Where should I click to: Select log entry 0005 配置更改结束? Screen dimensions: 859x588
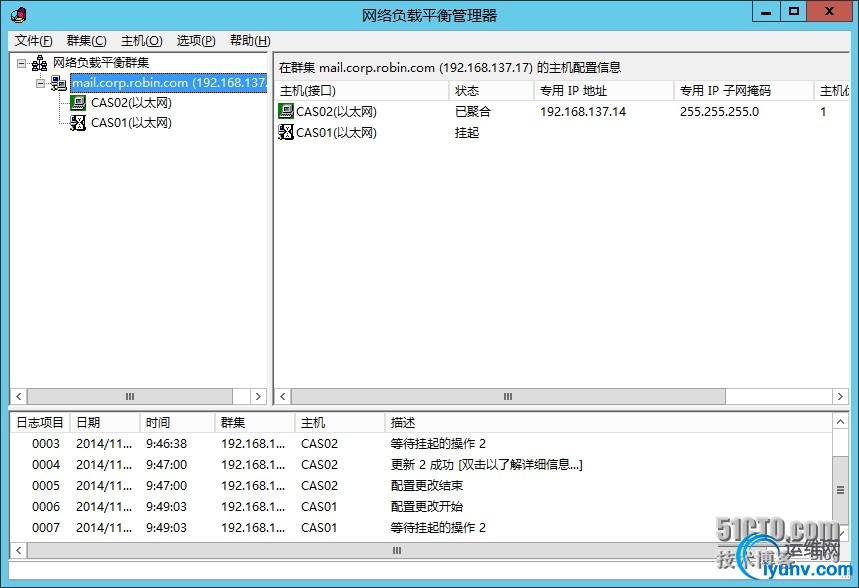(x=421, y=486)
